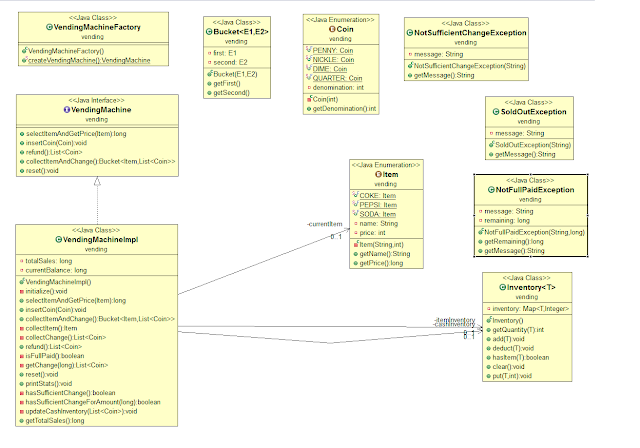Image resolution: width=640 pixels, height=448 pixels.
Task: Click the SoldOutException(String) constructor icon
Action: point(491,144)
